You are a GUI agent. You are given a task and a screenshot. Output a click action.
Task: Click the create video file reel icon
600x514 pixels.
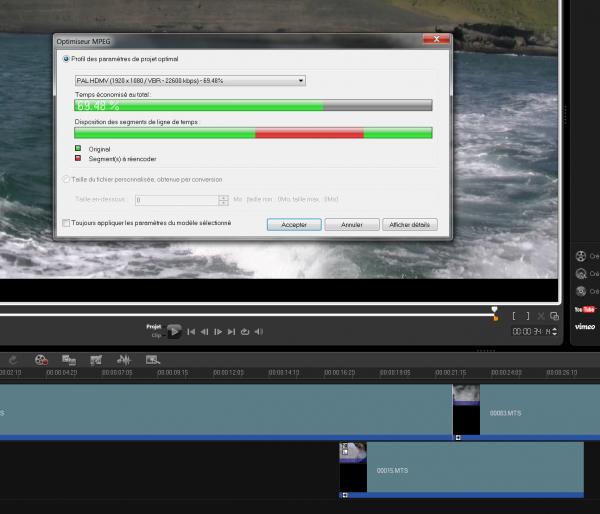click(x=581, y=256)
